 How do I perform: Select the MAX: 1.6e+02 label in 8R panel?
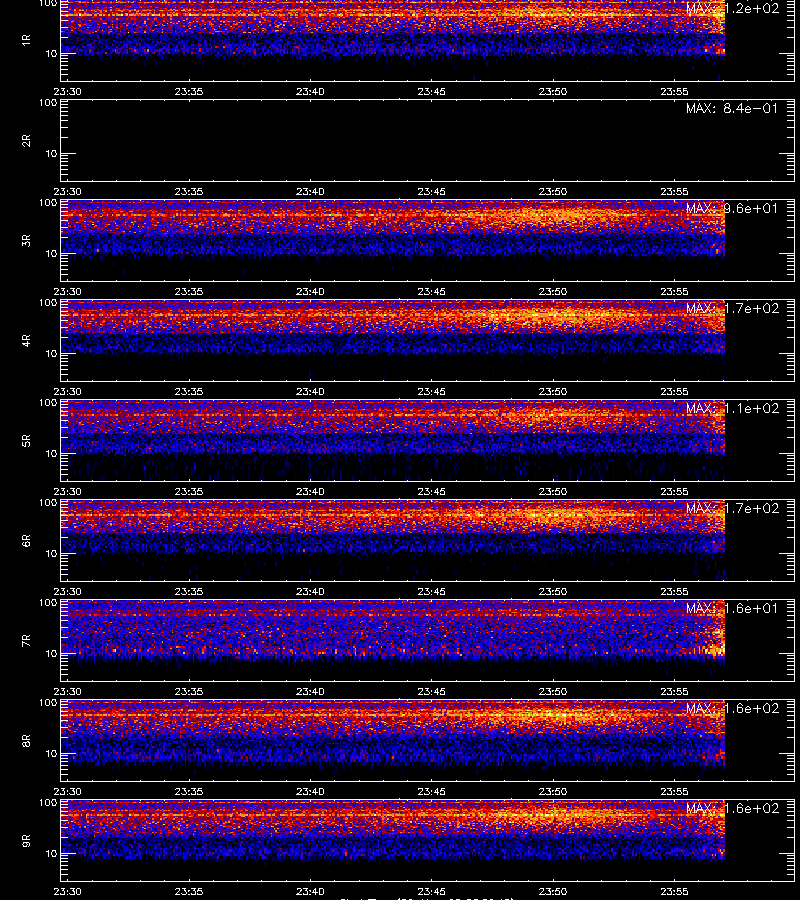point(732,708)
